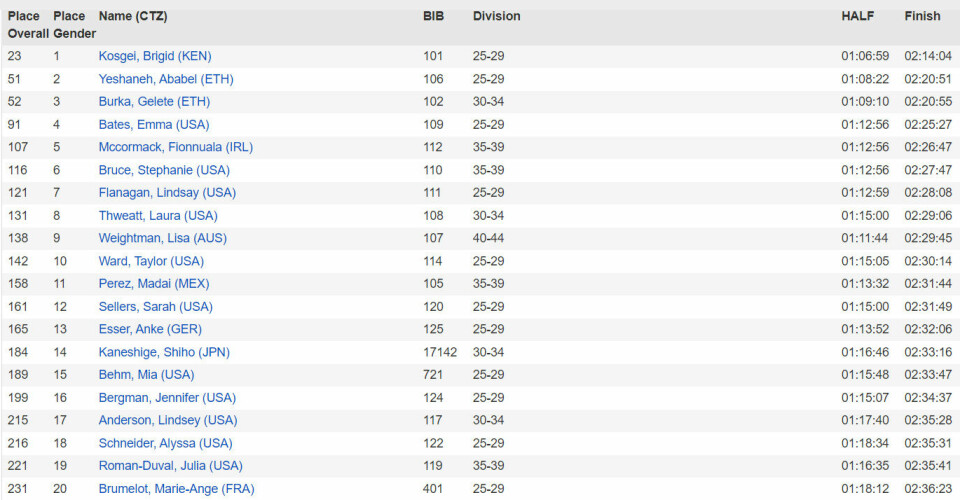The width and height of the screenshot is (960, 500).
Task: Click the Finish column header
Action: pos(922,16)
